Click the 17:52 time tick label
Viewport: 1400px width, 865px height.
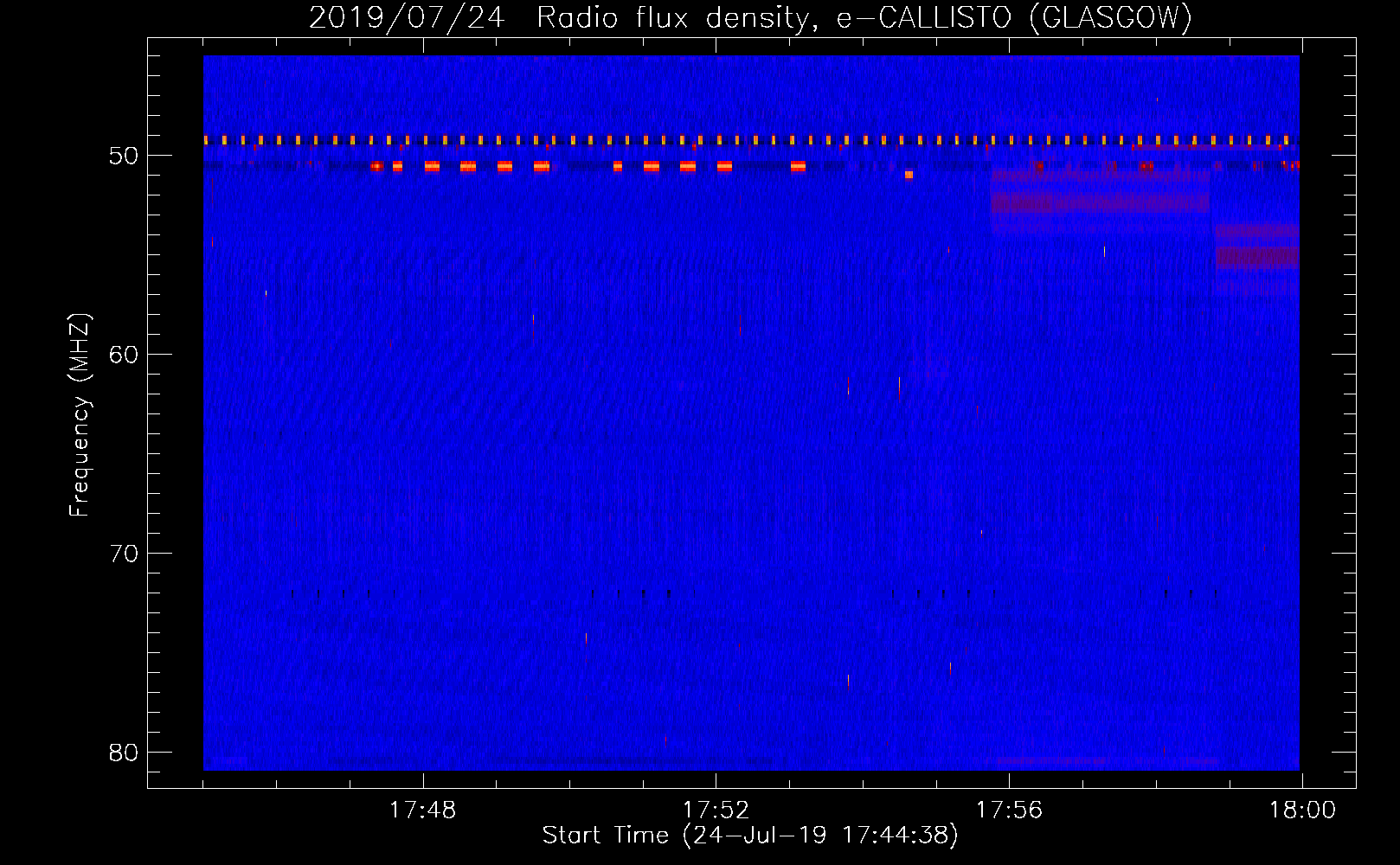pyautogui.click(x=716, y=811)
